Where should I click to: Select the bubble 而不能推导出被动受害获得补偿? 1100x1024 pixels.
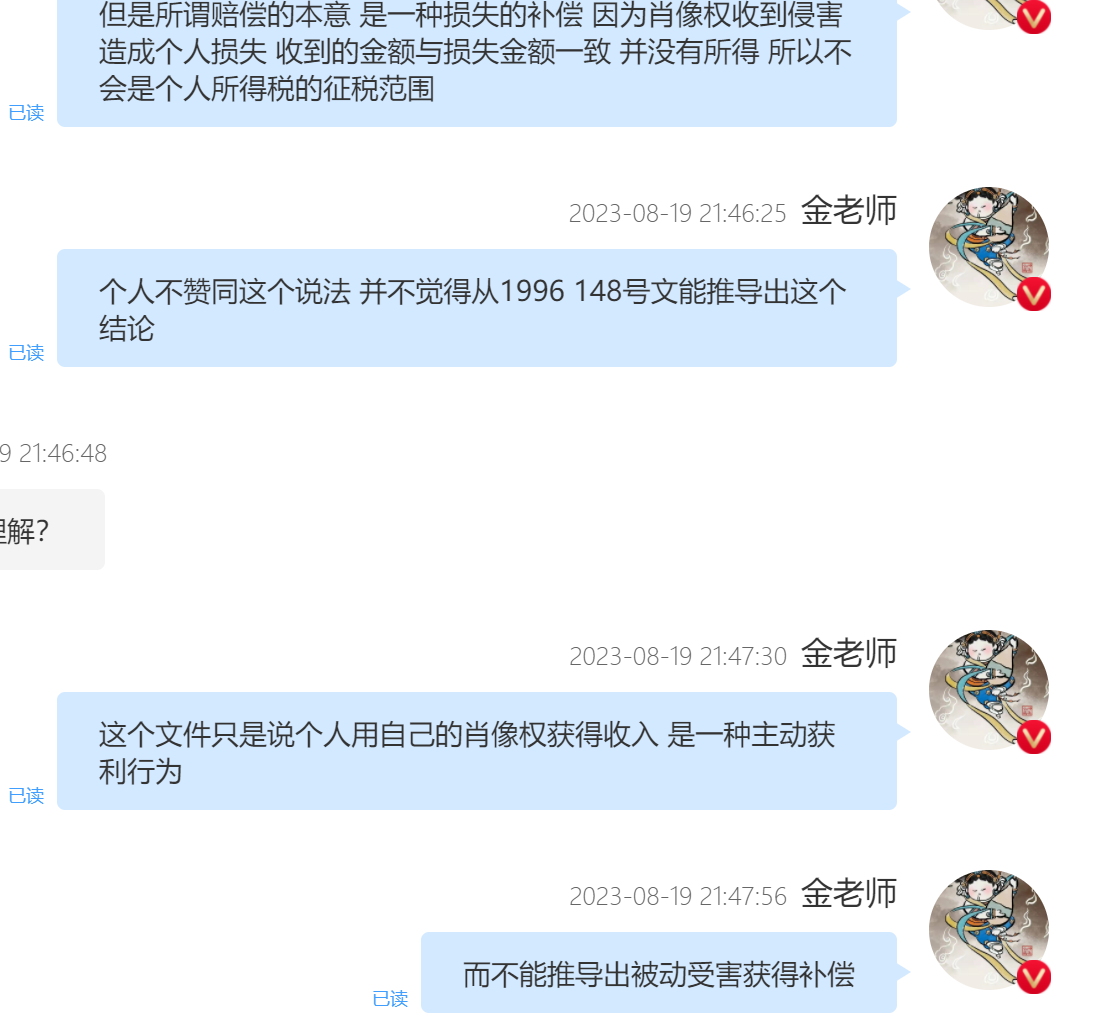(x=659, y=973)
